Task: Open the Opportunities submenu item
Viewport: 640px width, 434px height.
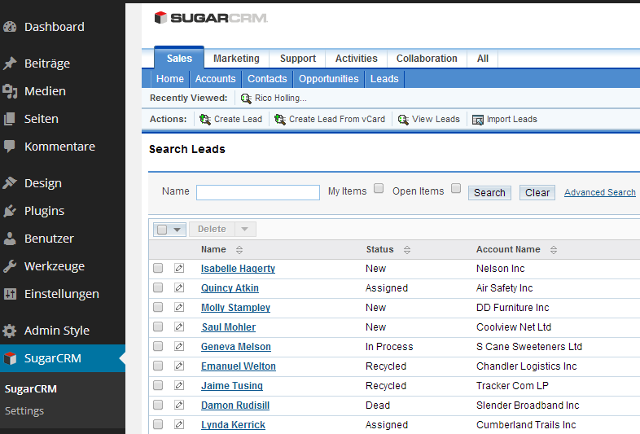Action: point(329,78)
